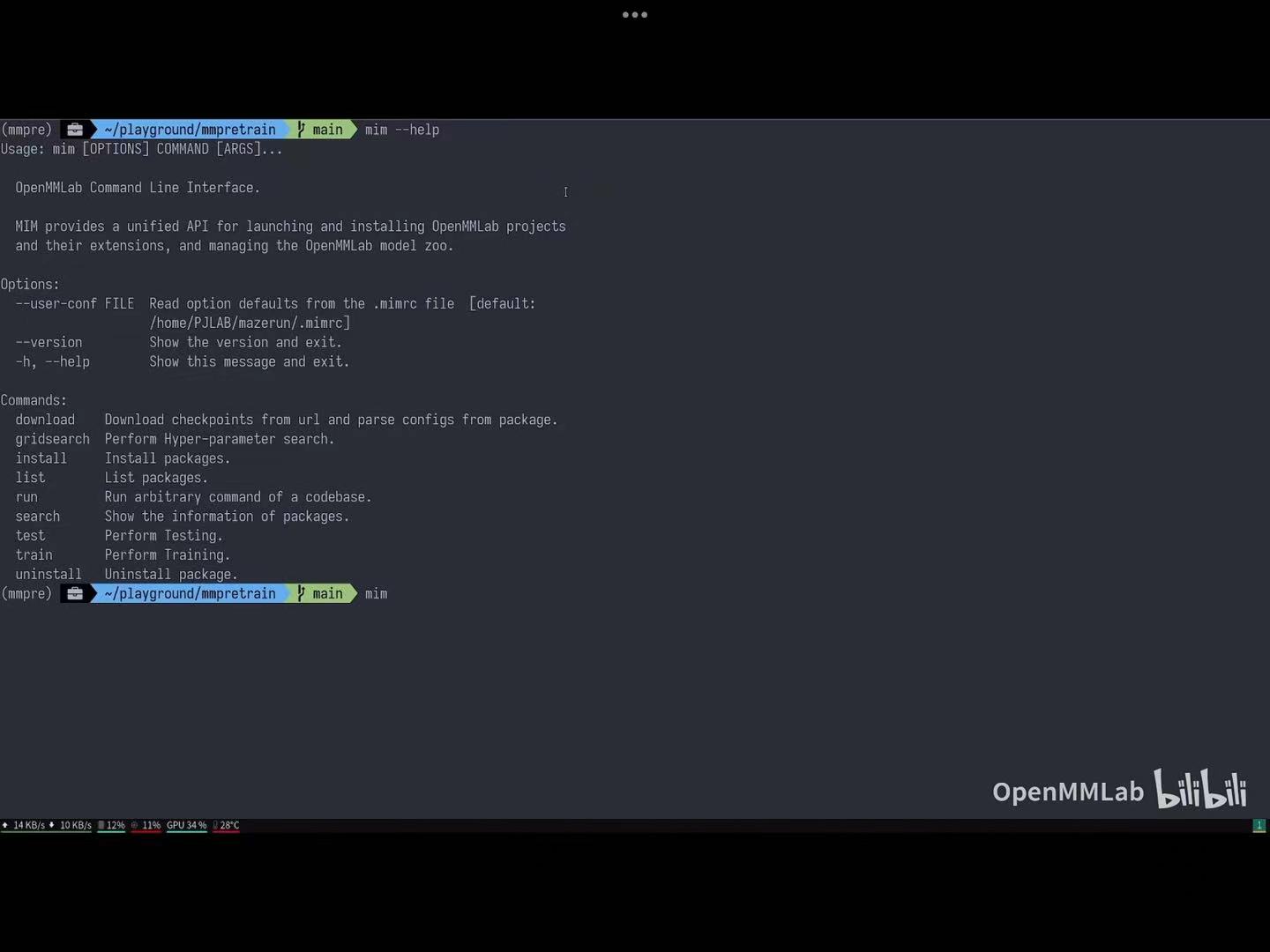The width and height of the screenshot is (1270, 952).
Task: Click the "download" command name
Action: tap(45, 420)
